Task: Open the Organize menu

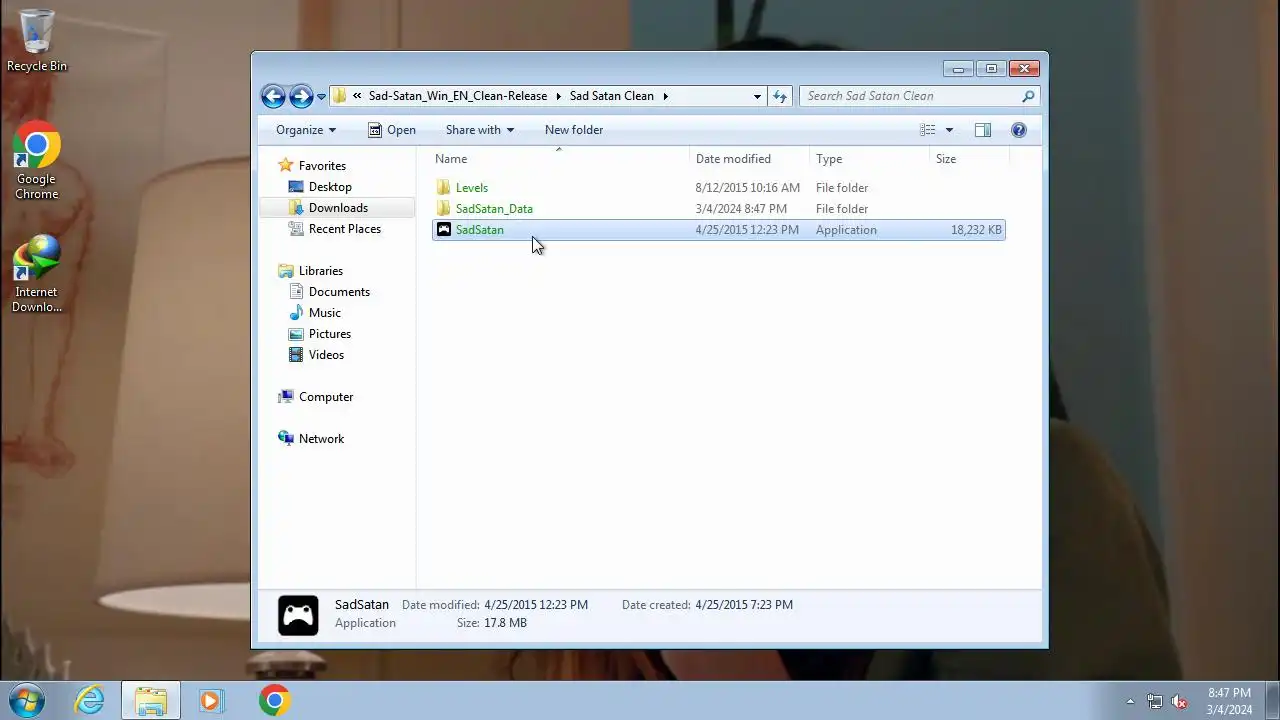Action: [x=306, y=130]
